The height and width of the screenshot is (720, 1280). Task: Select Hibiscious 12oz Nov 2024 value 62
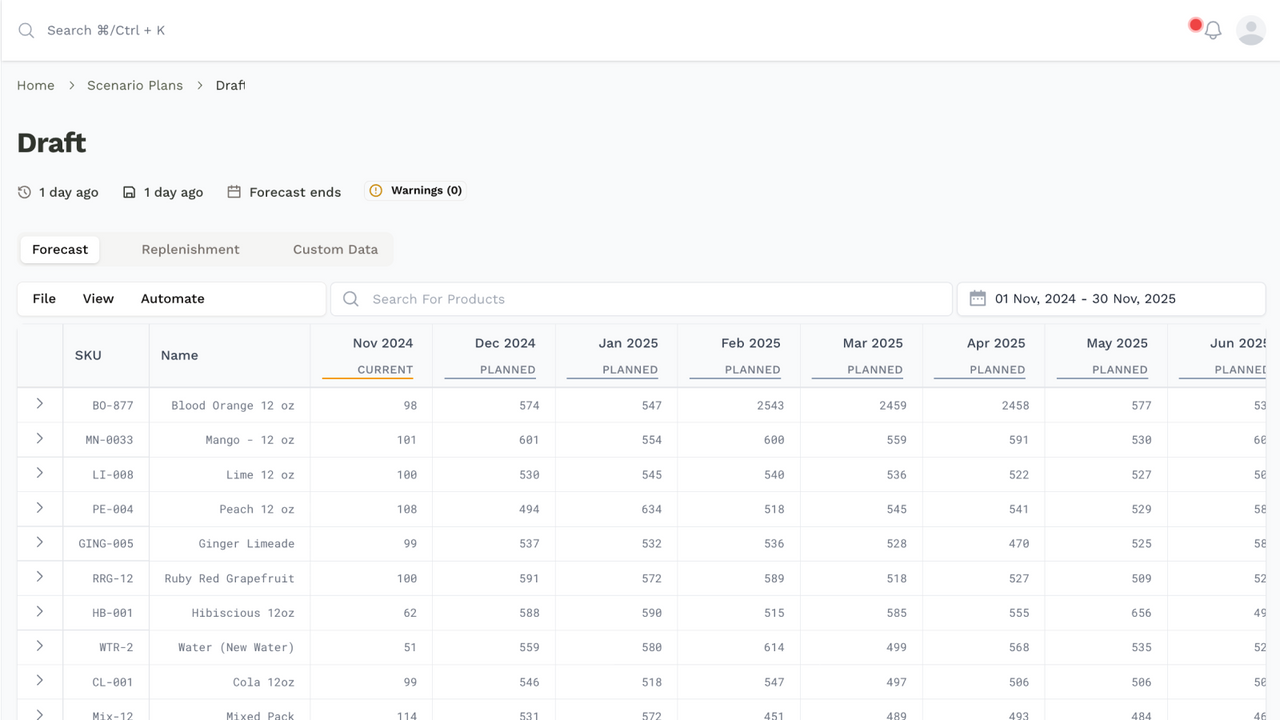point(371,613)
